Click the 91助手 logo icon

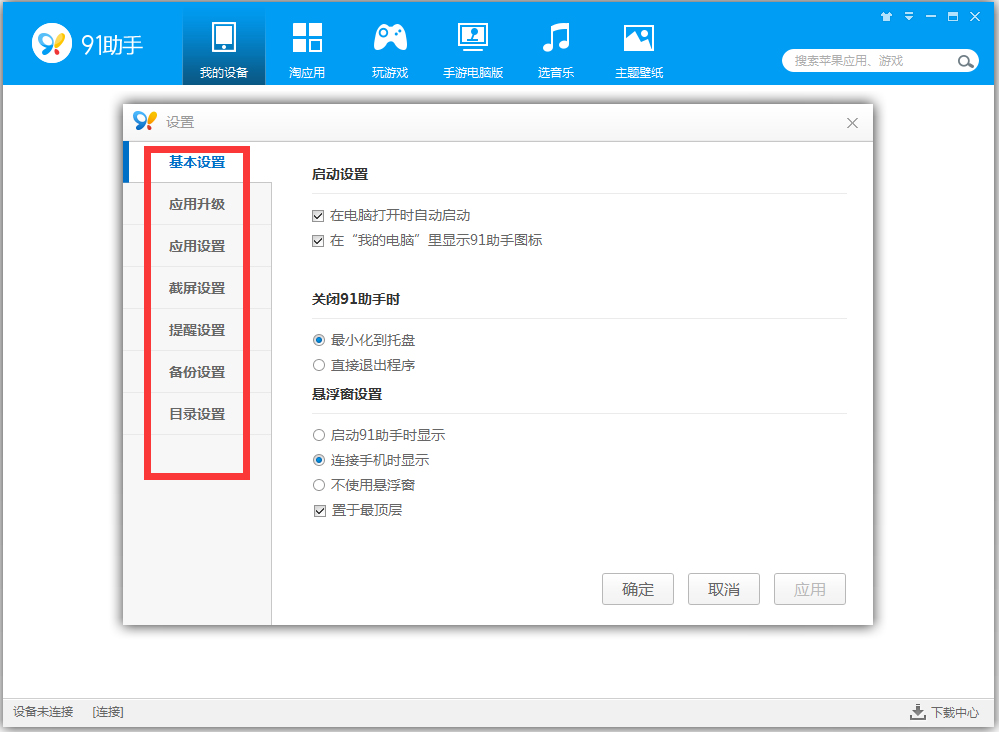52,42
